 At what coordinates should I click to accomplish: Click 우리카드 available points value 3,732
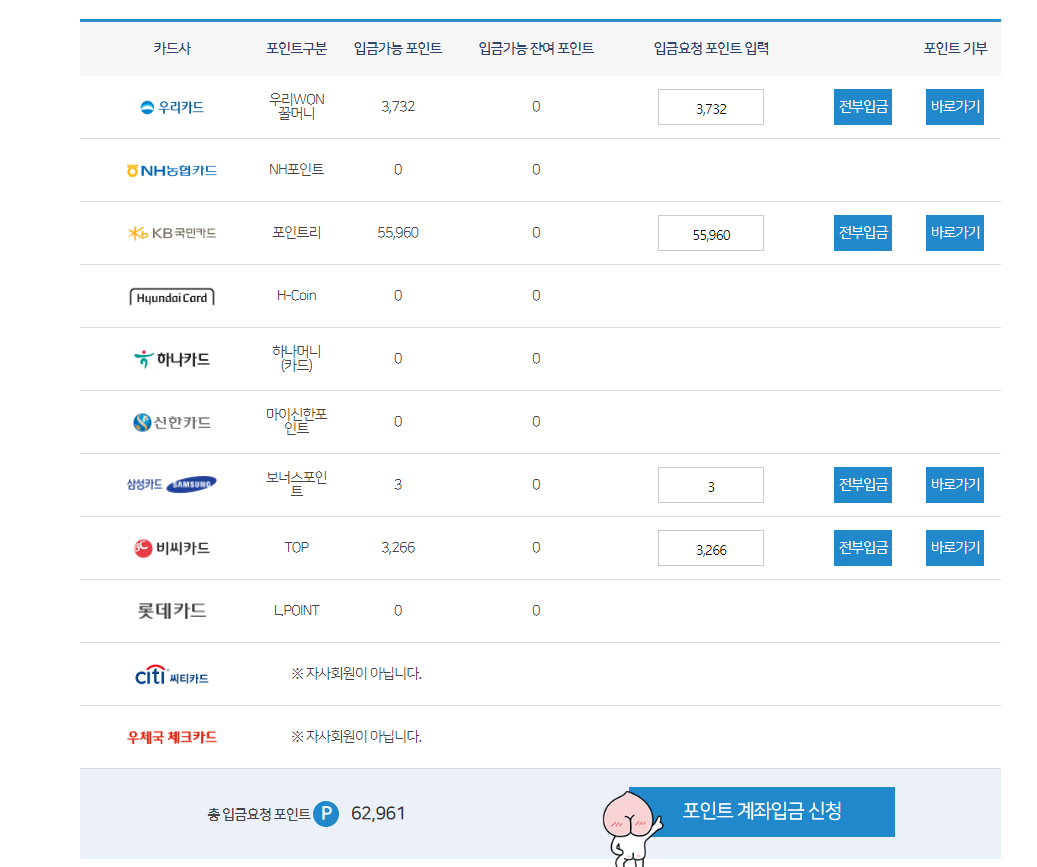click(x=398, y=106)
